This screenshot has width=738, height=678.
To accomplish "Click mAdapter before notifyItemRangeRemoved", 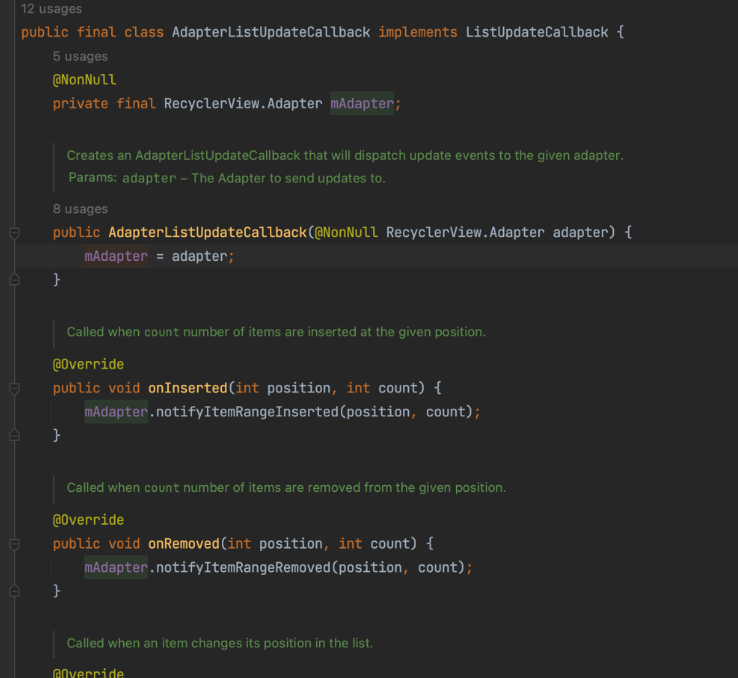I will (x=116, y=568).
